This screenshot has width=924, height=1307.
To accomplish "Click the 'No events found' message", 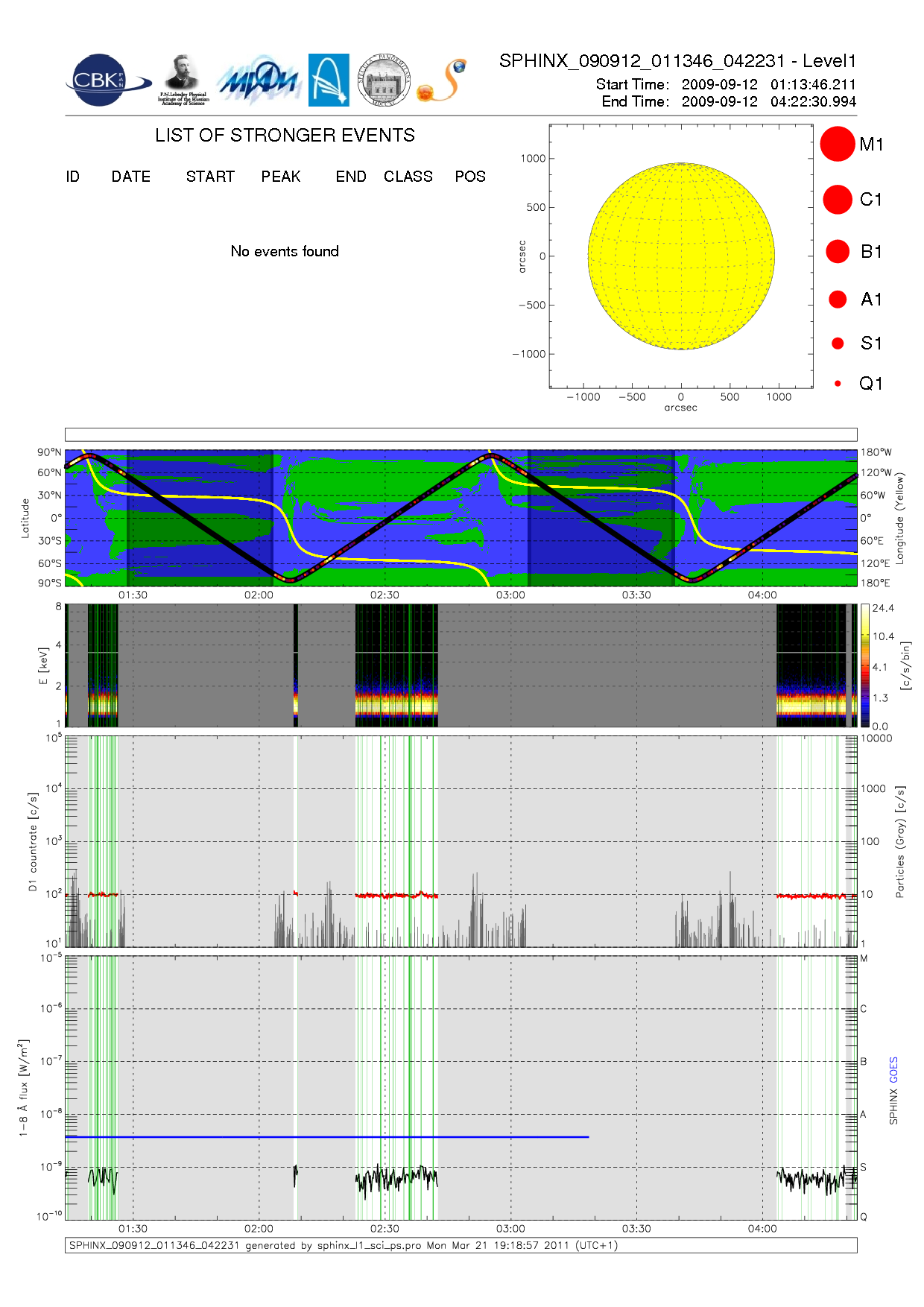I will tap(285, 251).
